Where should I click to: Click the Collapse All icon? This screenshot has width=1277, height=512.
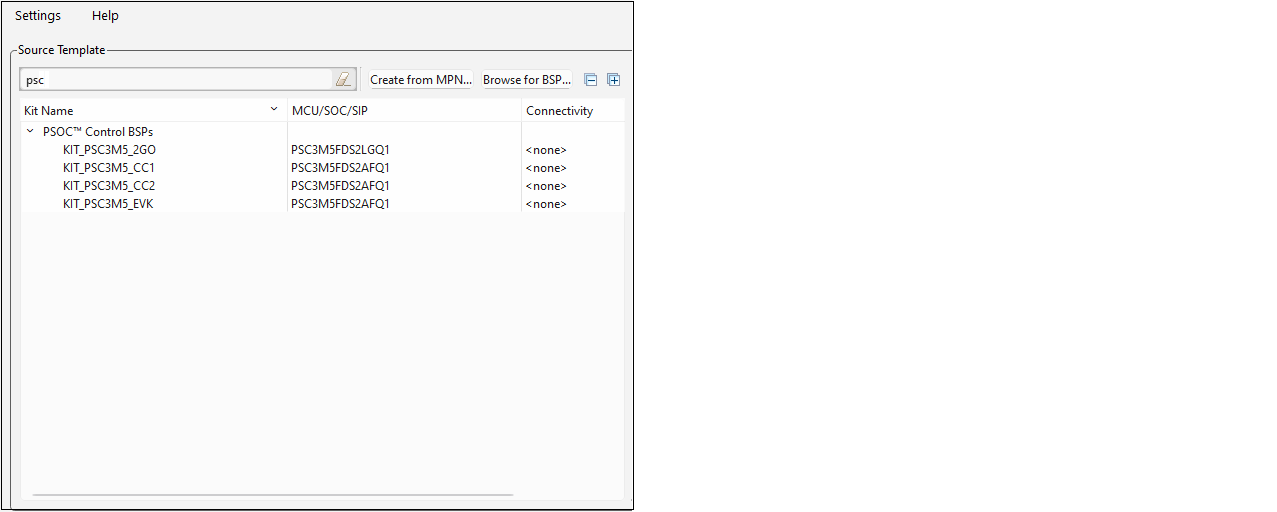[x=591, y=80]
